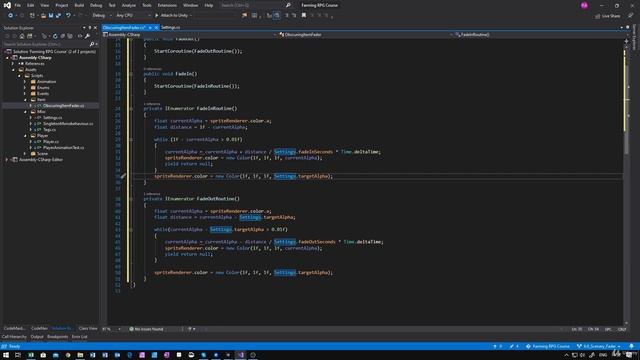Click the Visual Studio taskbar icon
The height and width of the screenshot is (360, 640).
240,355
